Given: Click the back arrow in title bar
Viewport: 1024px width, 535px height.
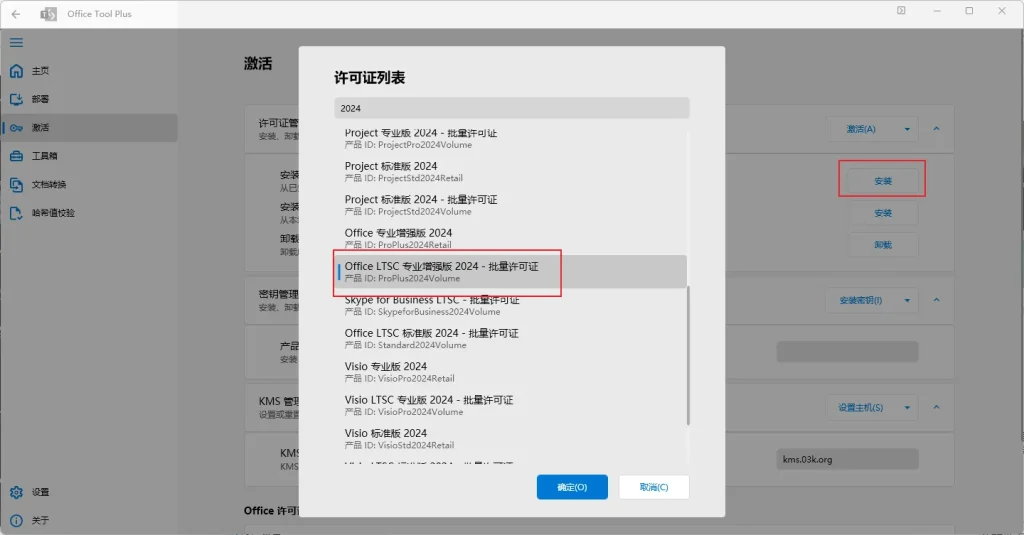Looking at the screenshot, I should (16, 14).
